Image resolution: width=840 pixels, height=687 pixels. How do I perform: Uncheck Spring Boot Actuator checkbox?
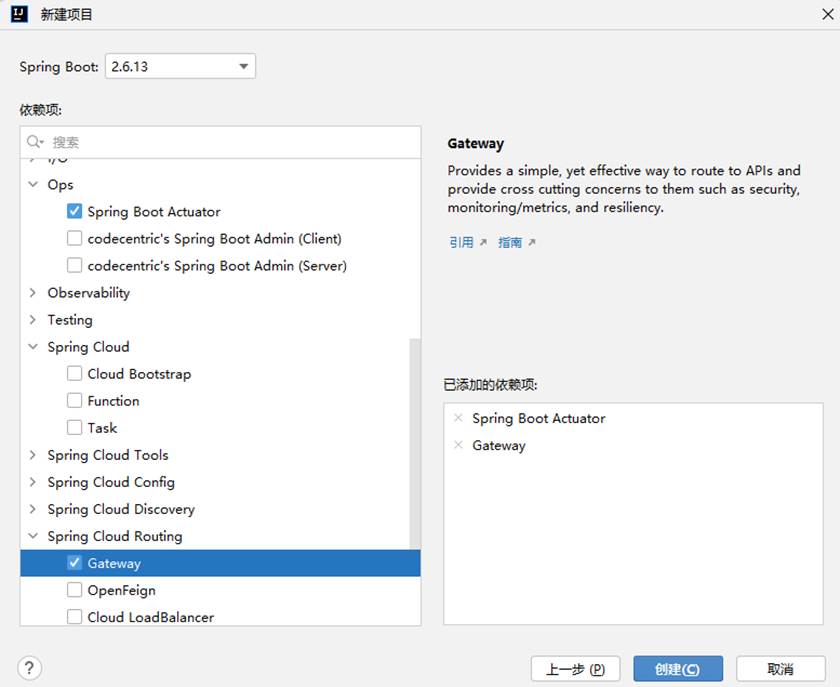coord(74,211)
